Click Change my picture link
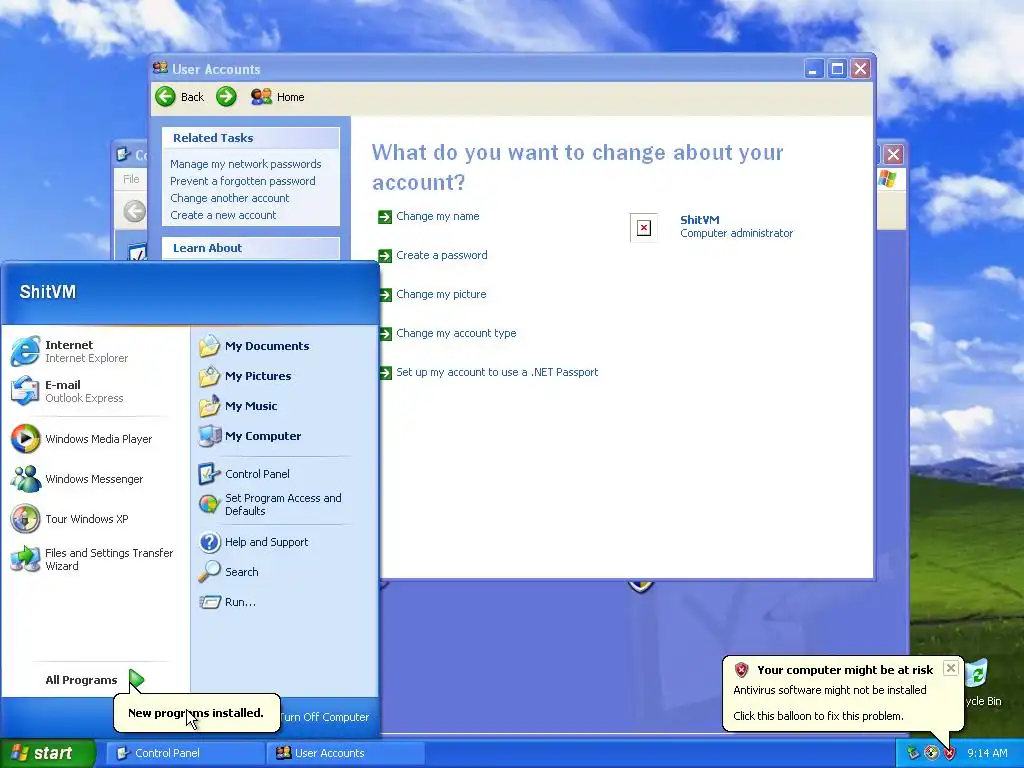Screen dimensions: 1024x768 click(441, 294)
